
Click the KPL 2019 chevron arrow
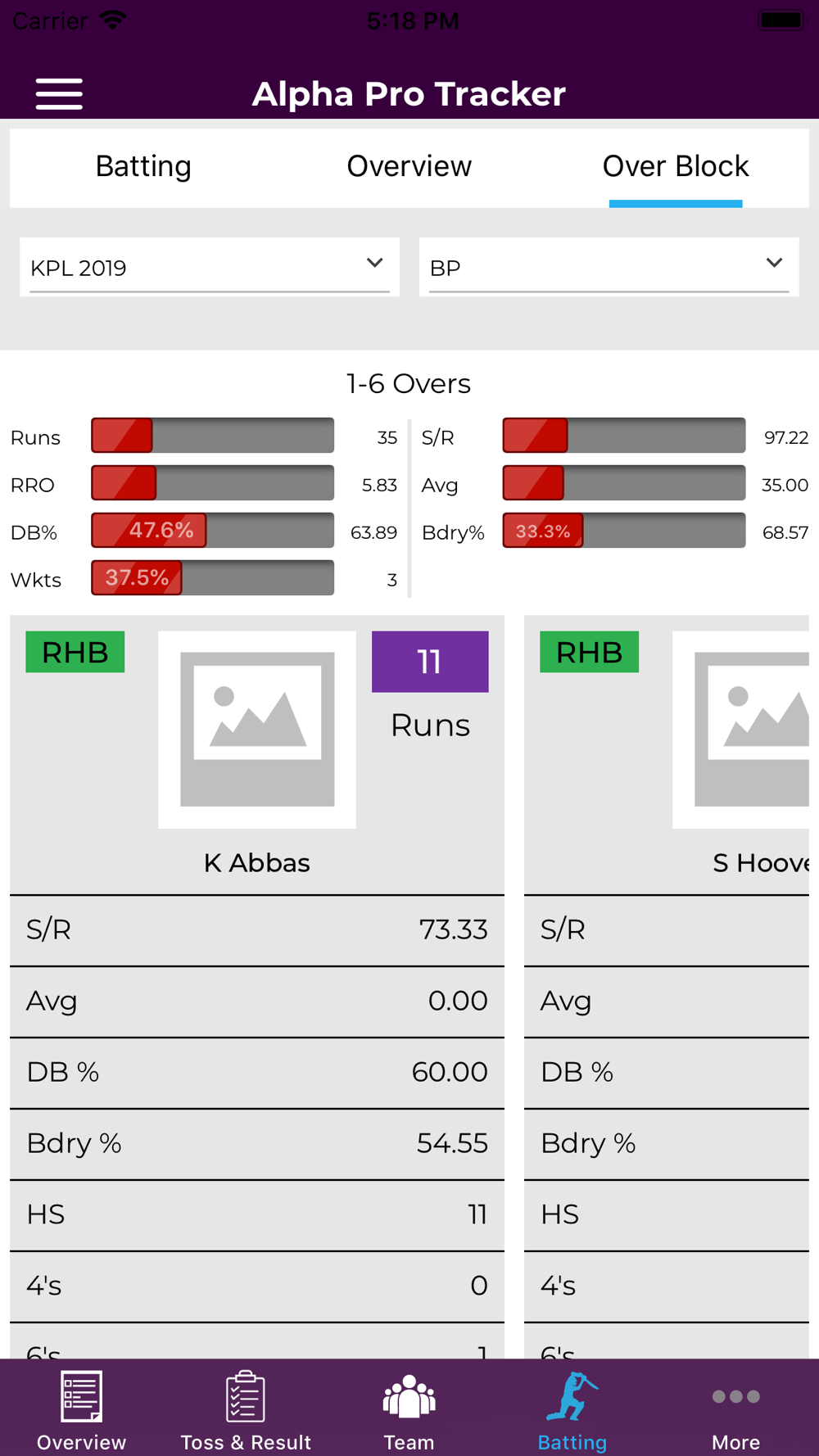(x=374, y=263)
